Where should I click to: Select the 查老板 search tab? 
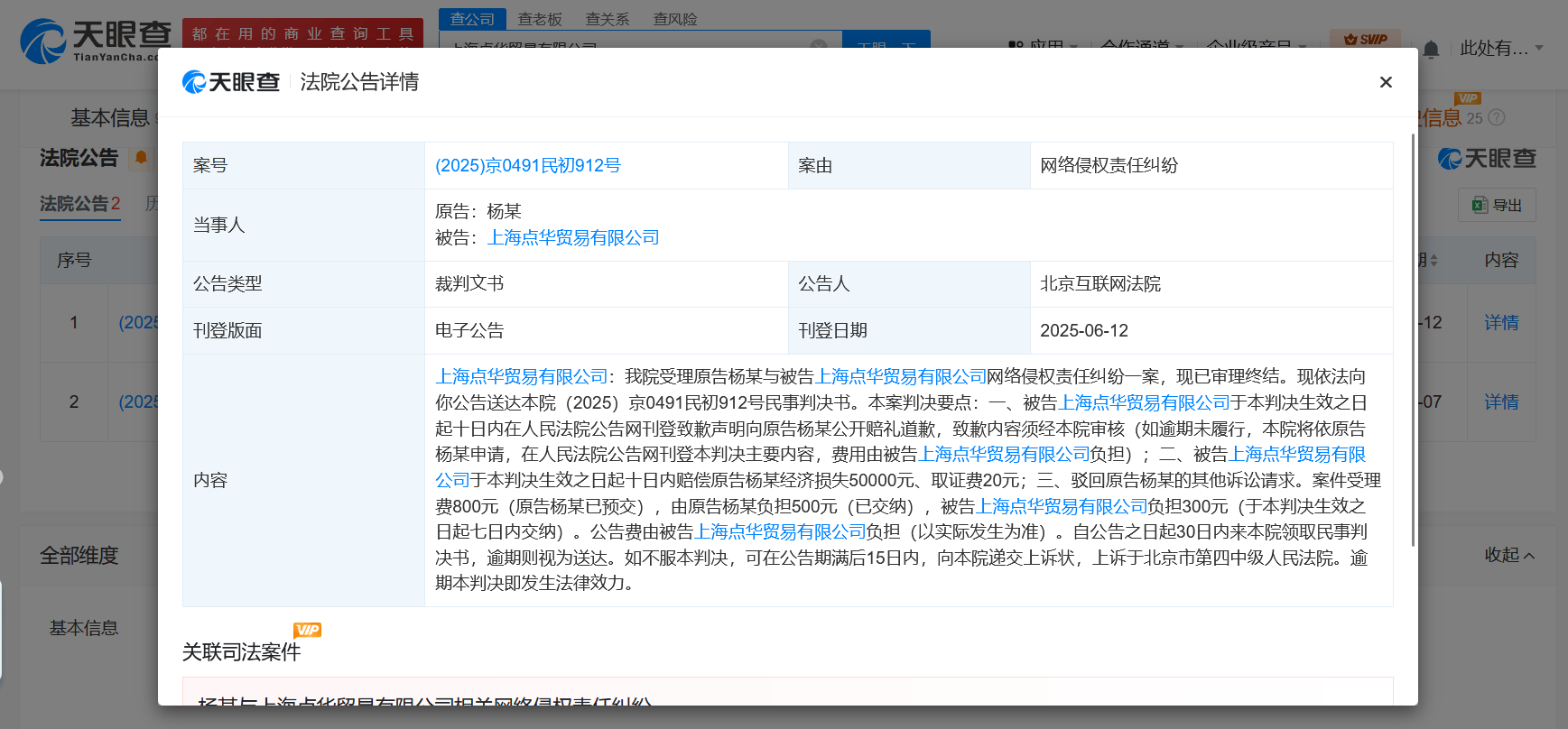540,19
